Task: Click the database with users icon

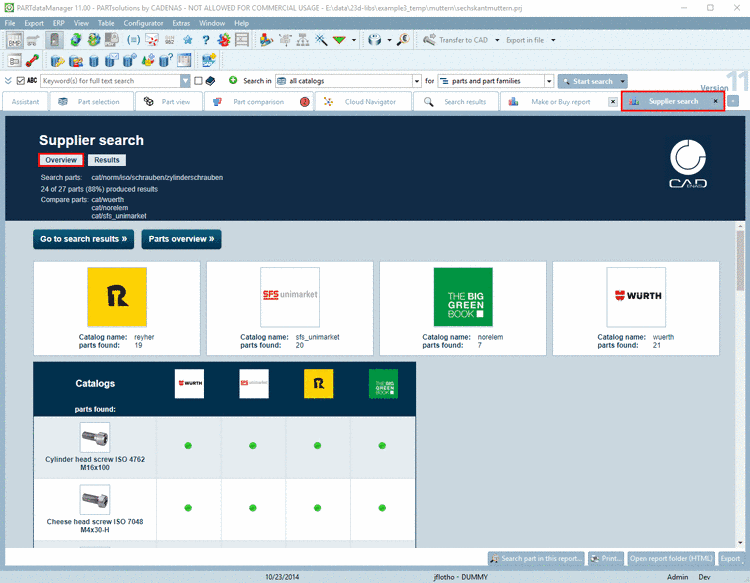Action: [76, 61]
